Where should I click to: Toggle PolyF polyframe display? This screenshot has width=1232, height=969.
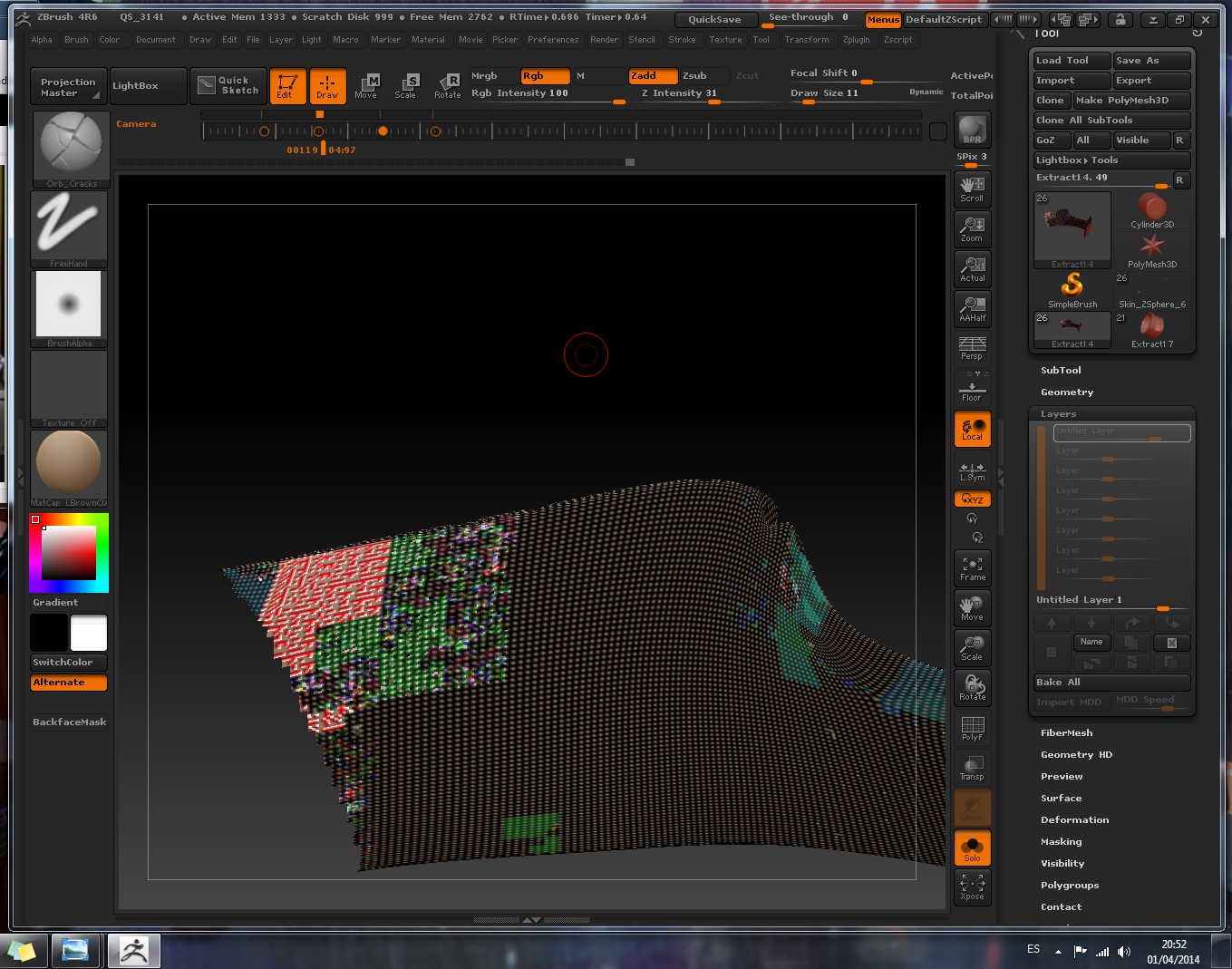[972, 728]
